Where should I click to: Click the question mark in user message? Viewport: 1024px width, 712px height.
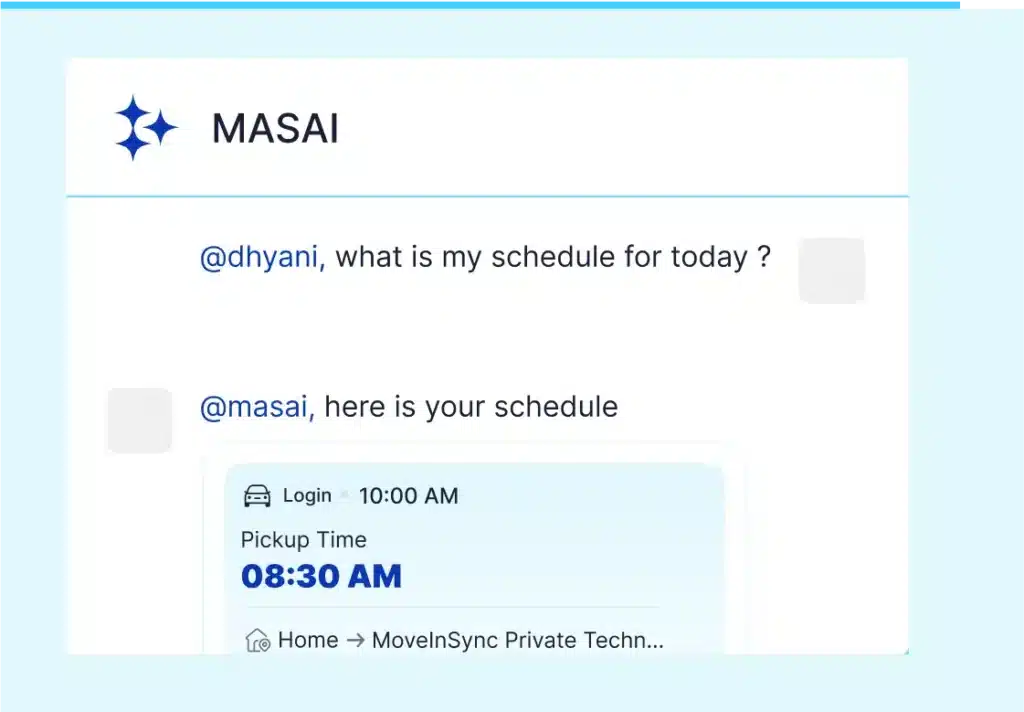tap(764, 257)
